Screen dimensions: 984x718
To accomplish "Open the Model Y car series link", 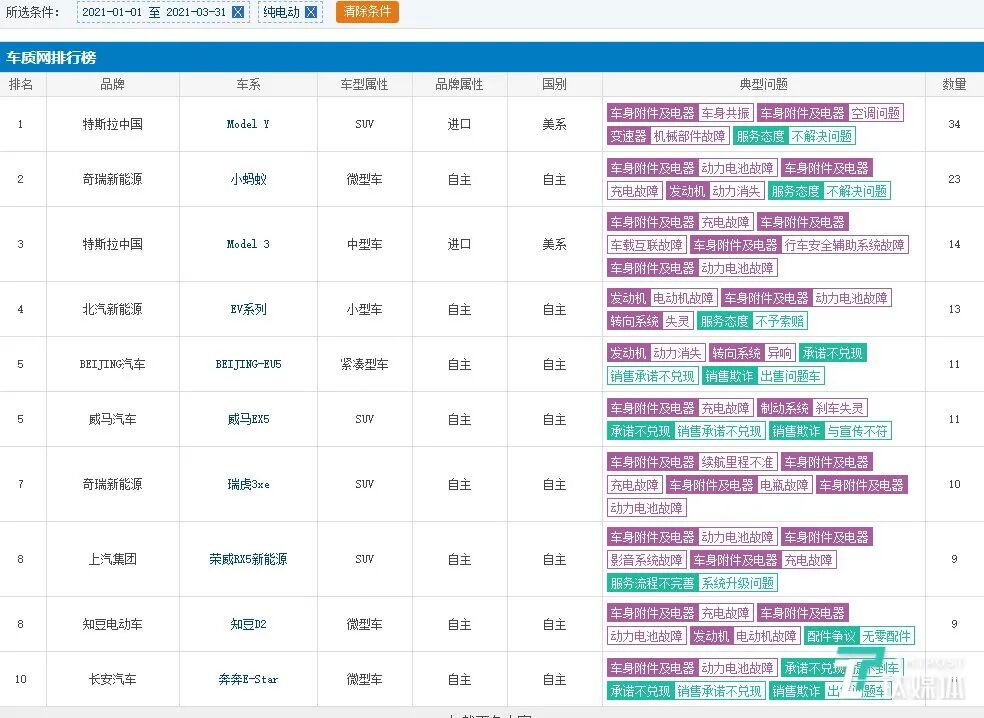I will pyautogui.click(x=248, y=124).
